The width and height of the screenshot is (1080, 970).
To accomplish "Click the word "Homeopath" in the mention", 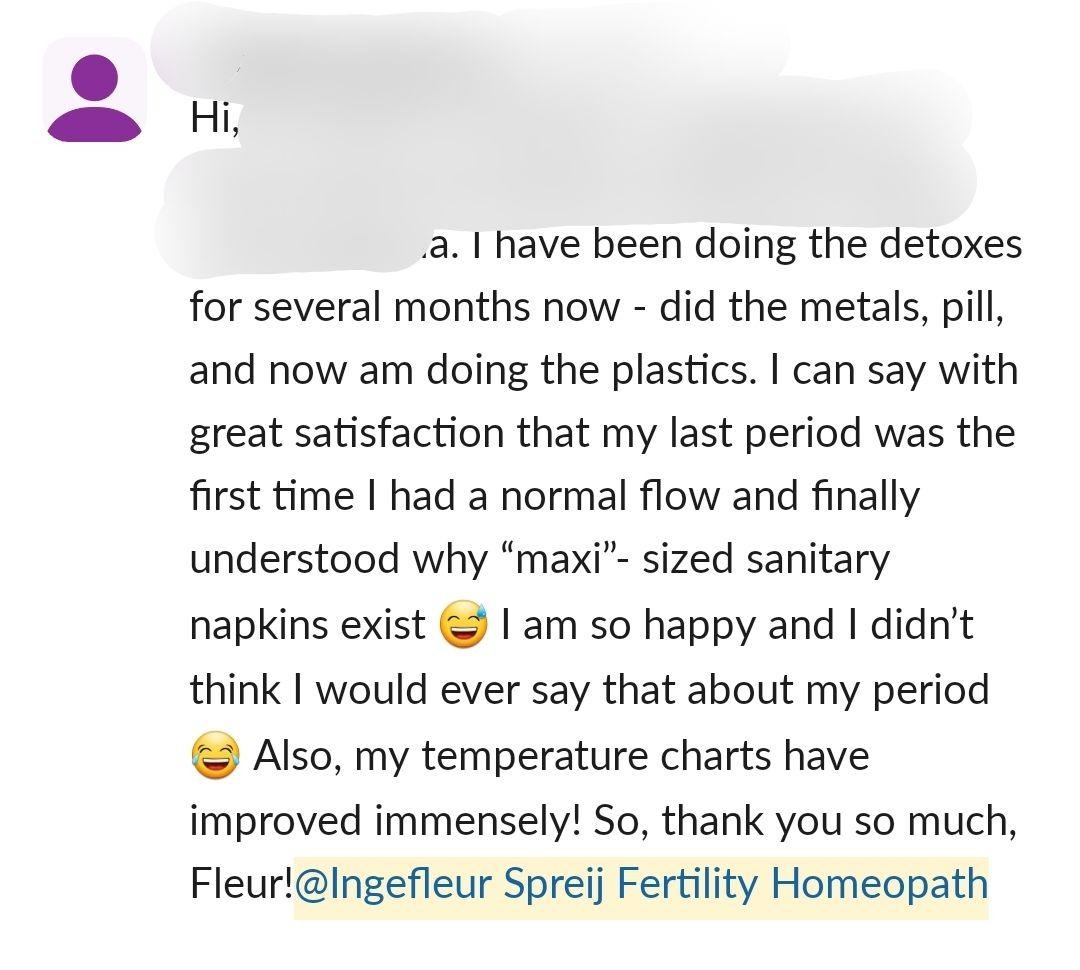I will coord(880,885).
